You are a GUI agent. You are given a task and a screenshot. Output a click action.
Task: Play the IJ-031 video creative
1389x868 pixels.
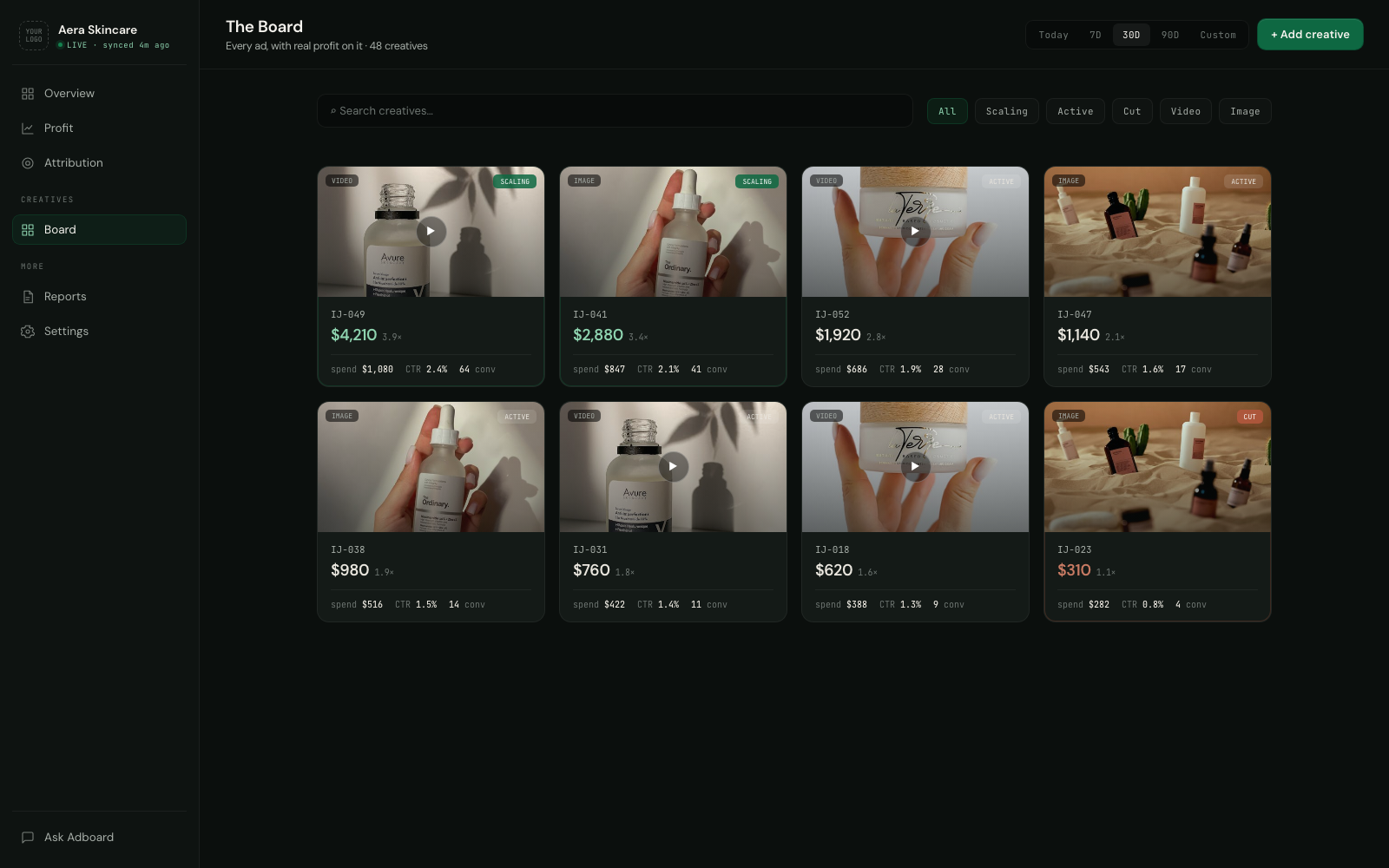pos(673,467)
